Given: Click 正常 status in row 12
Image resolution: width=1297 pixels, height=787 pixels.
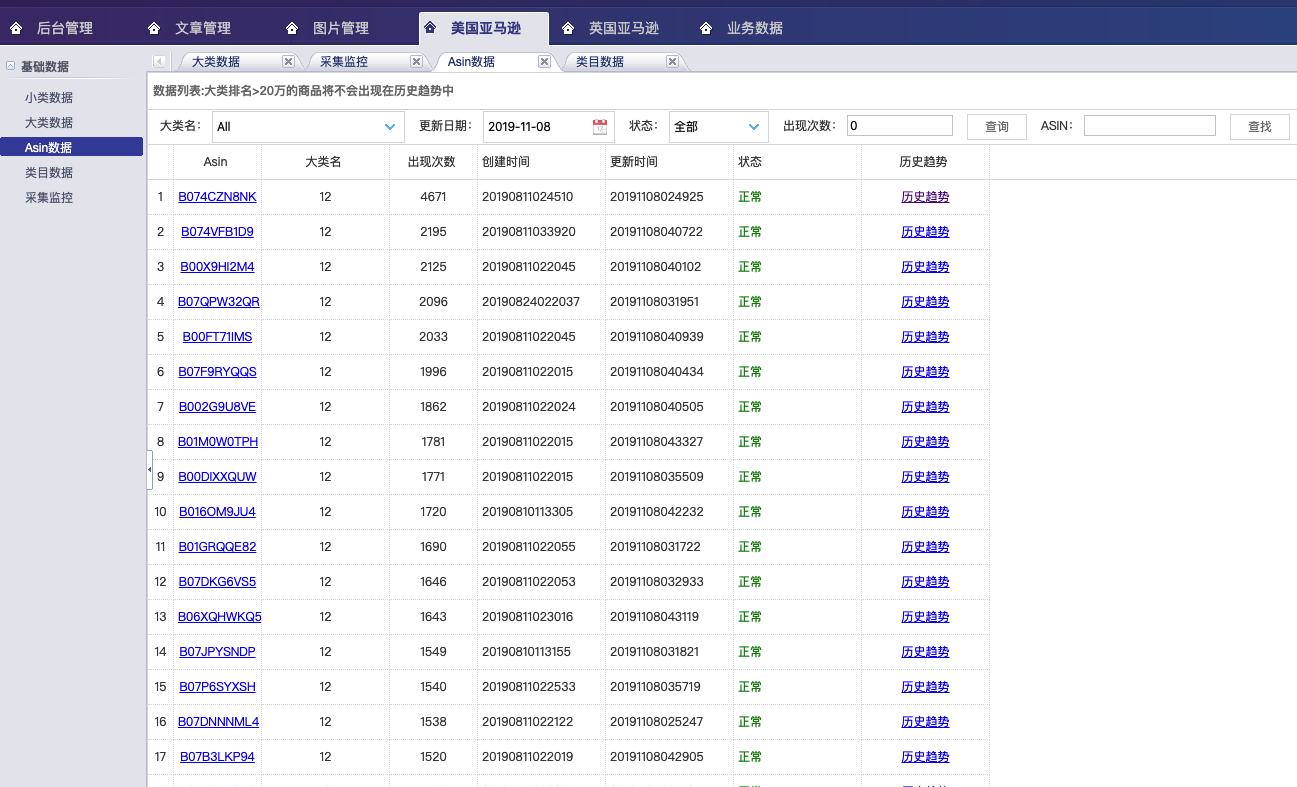Looking at the screenshot, I should point(750,582).
